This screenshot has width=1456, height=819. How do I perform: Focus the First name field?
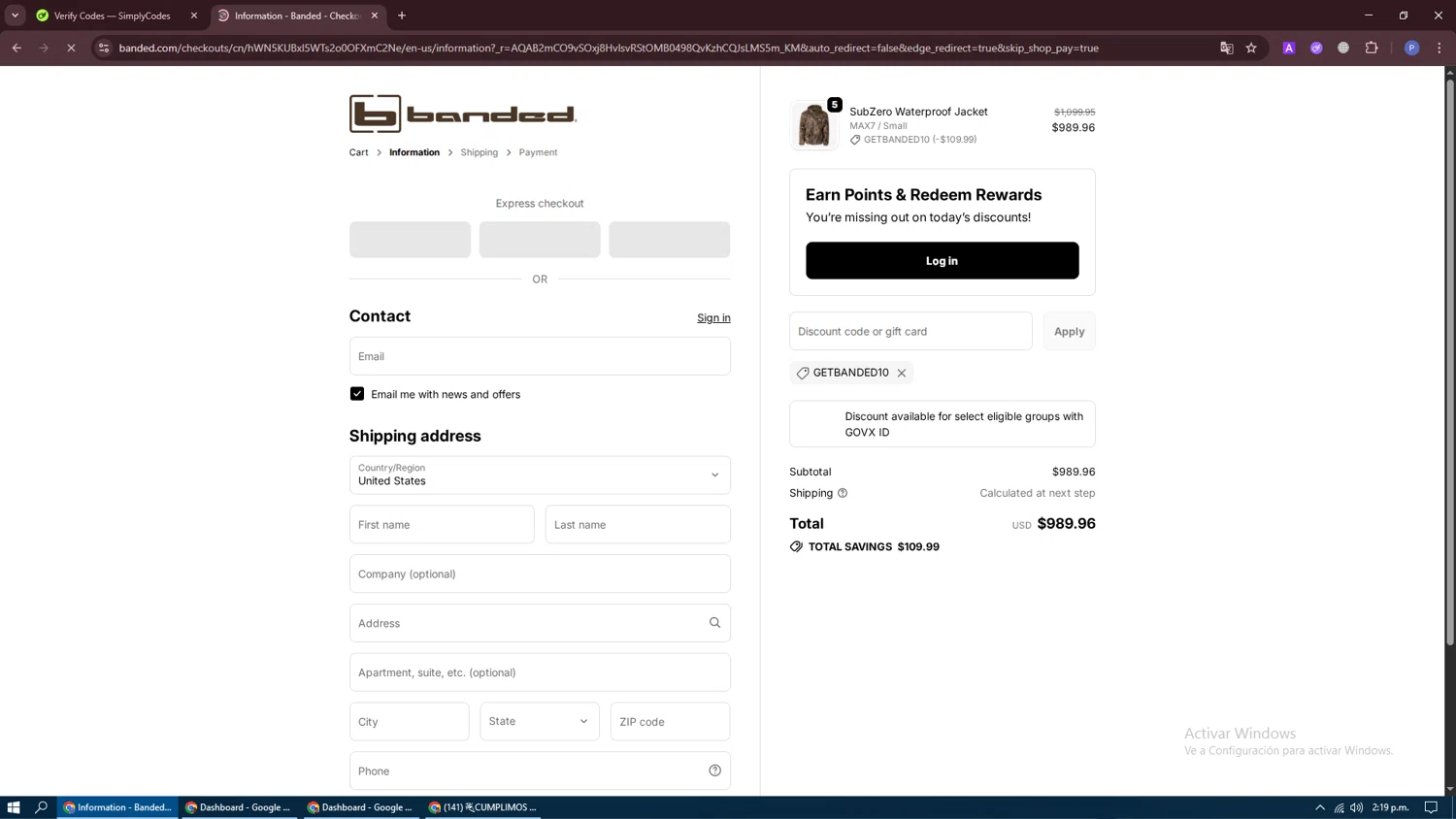tap(442, 524)
